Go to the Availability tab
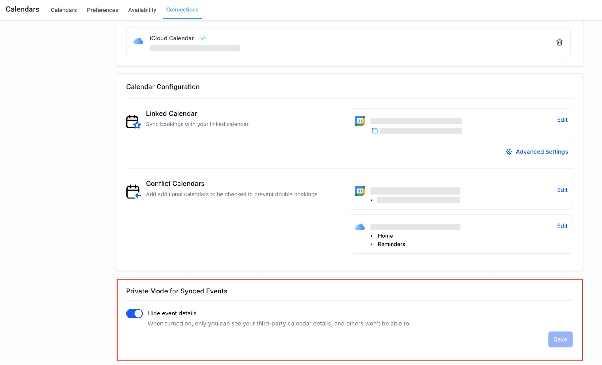602x365 pixels. pyautogui.click(x=142, y=10)
